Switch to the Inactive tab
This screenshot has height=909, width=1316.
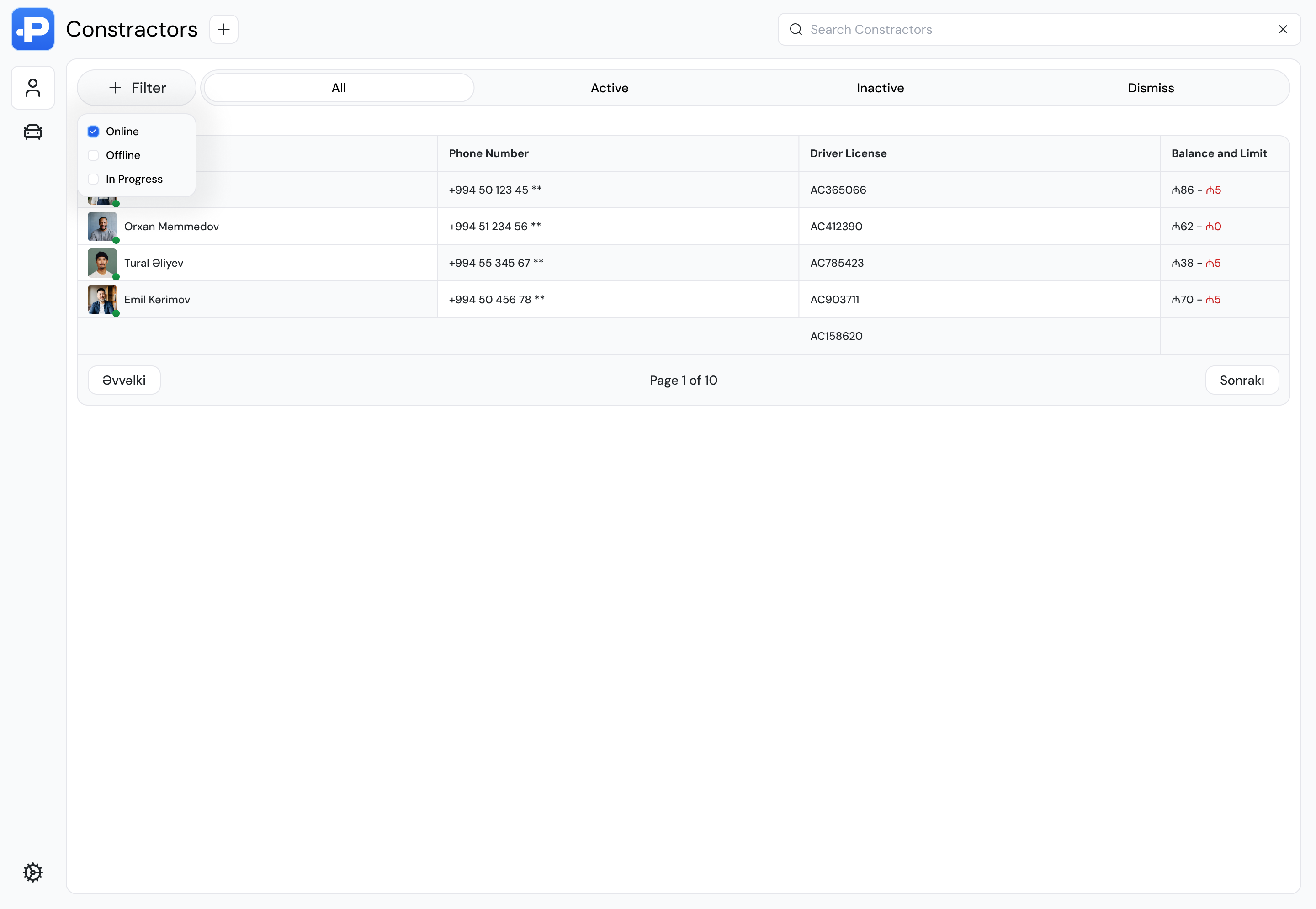(x=880, y=88)
